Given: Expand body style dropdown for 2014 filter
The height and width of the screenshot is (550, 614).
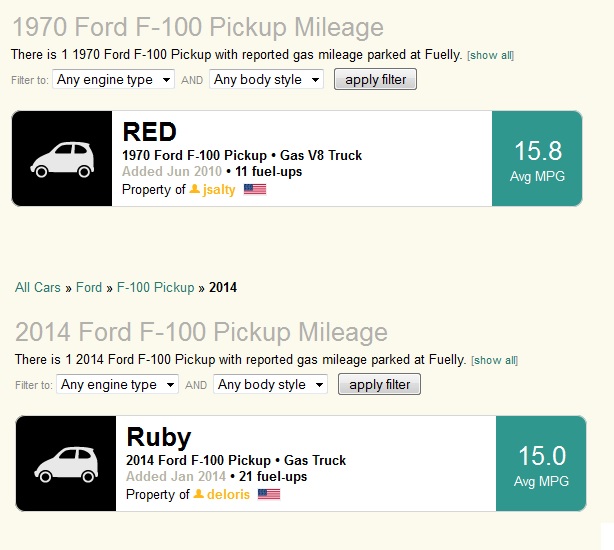Looking at the screenshot, I should pos(271,384).
